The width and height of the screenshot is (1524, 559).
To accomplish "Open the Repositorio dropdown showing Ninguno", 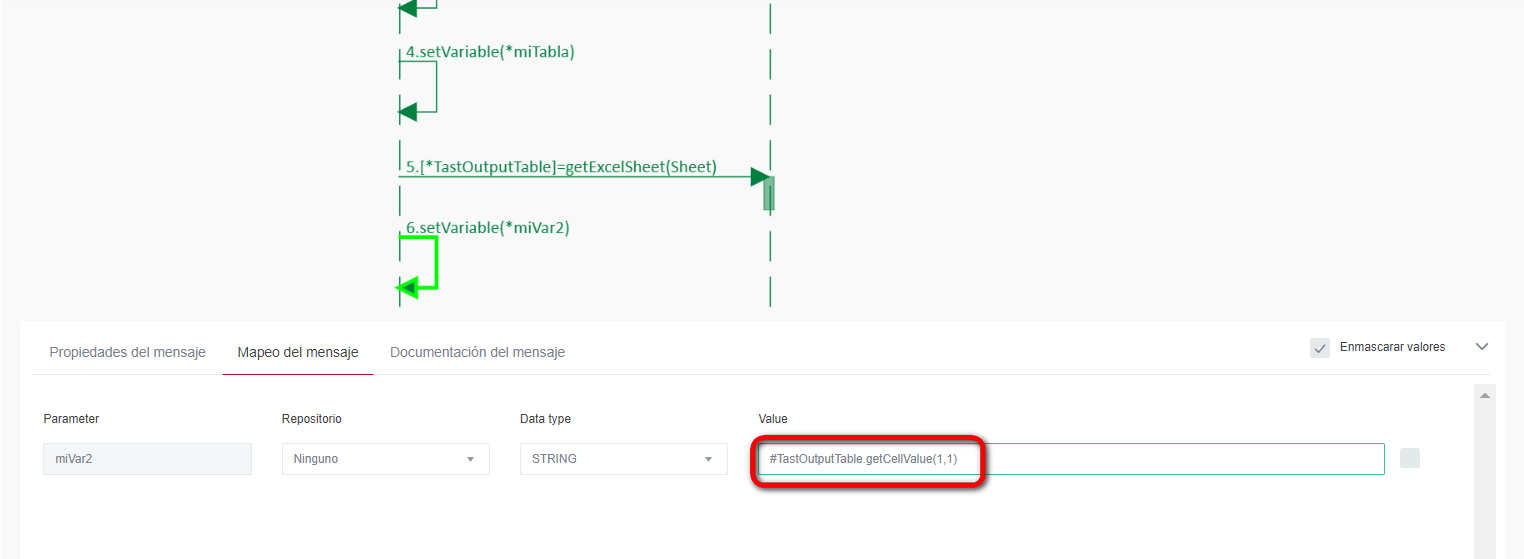I will tap(385, 459).
